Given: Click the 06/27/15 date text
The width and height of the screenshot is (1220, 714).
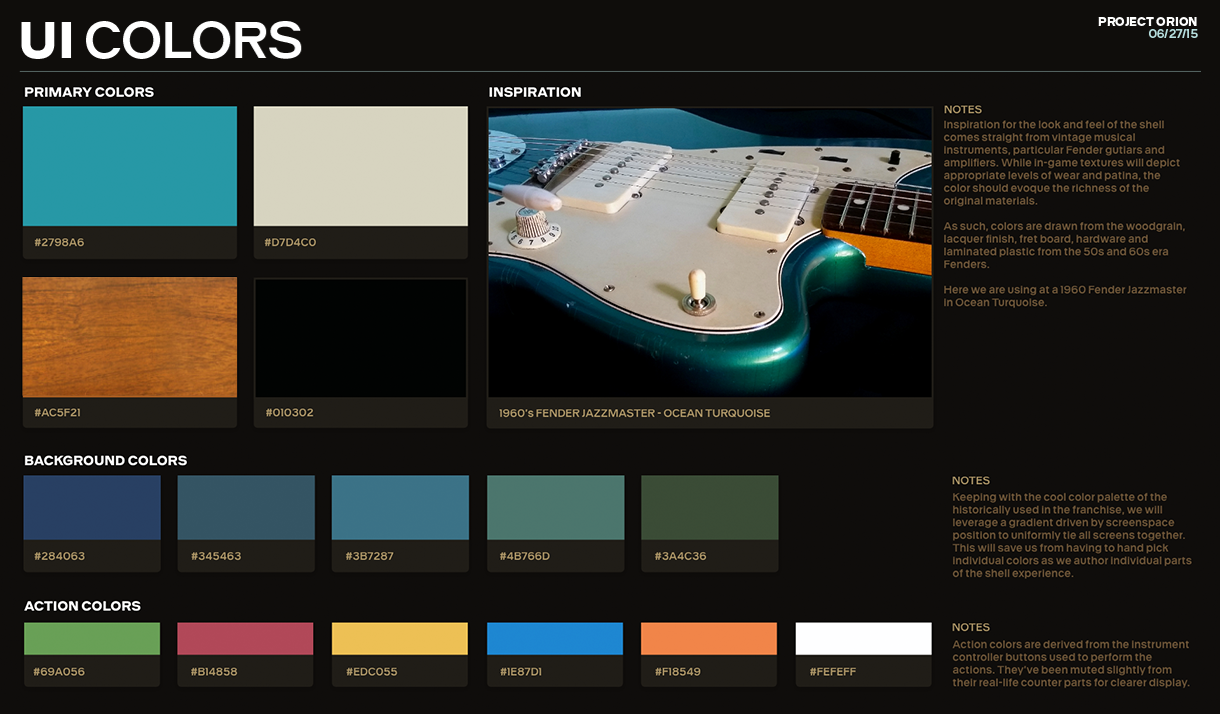Looking at the screenshot, I should point(1172,34).
